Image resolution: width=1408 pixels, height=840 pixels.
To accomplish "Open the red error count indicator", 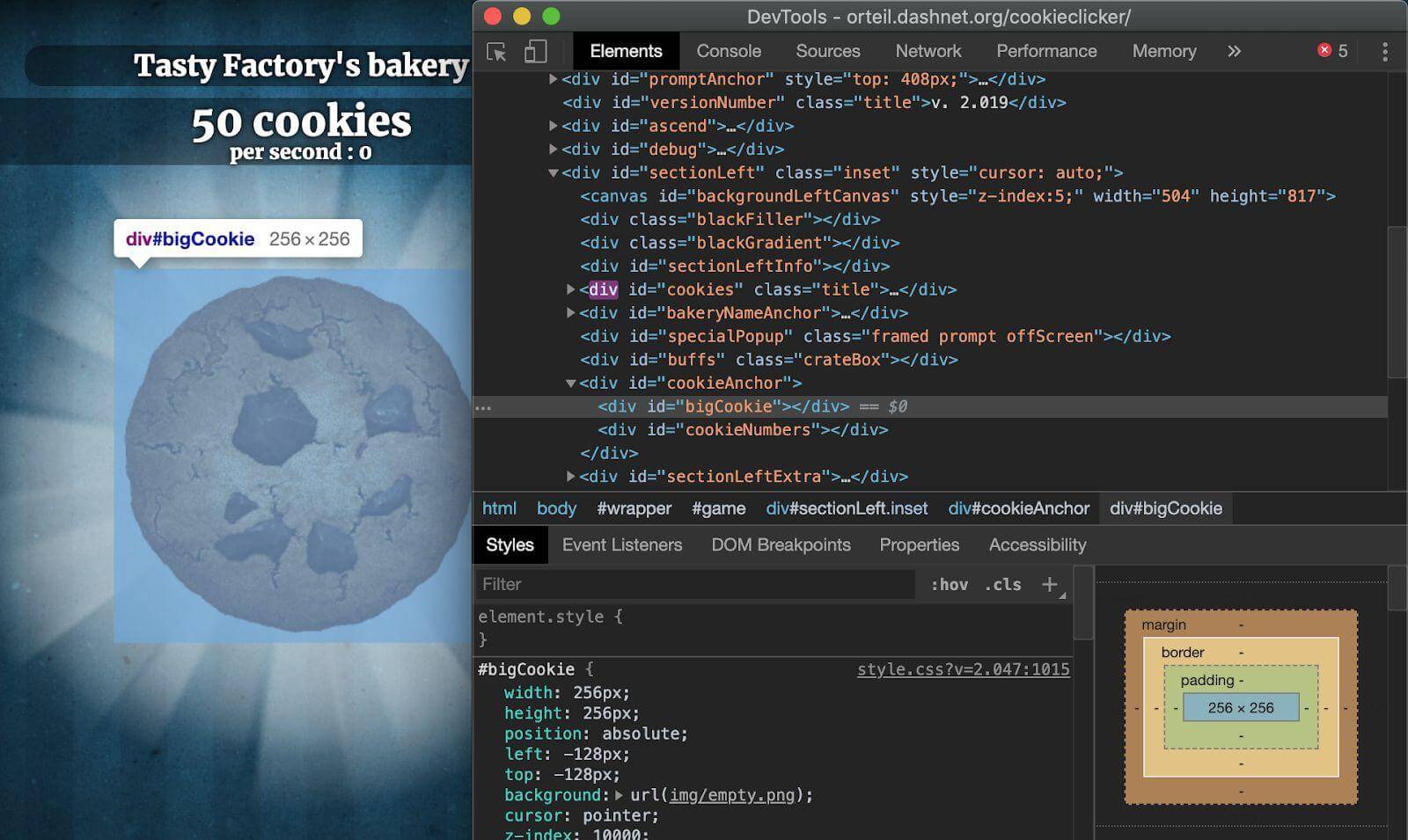I will click(x=1332, y=51).
